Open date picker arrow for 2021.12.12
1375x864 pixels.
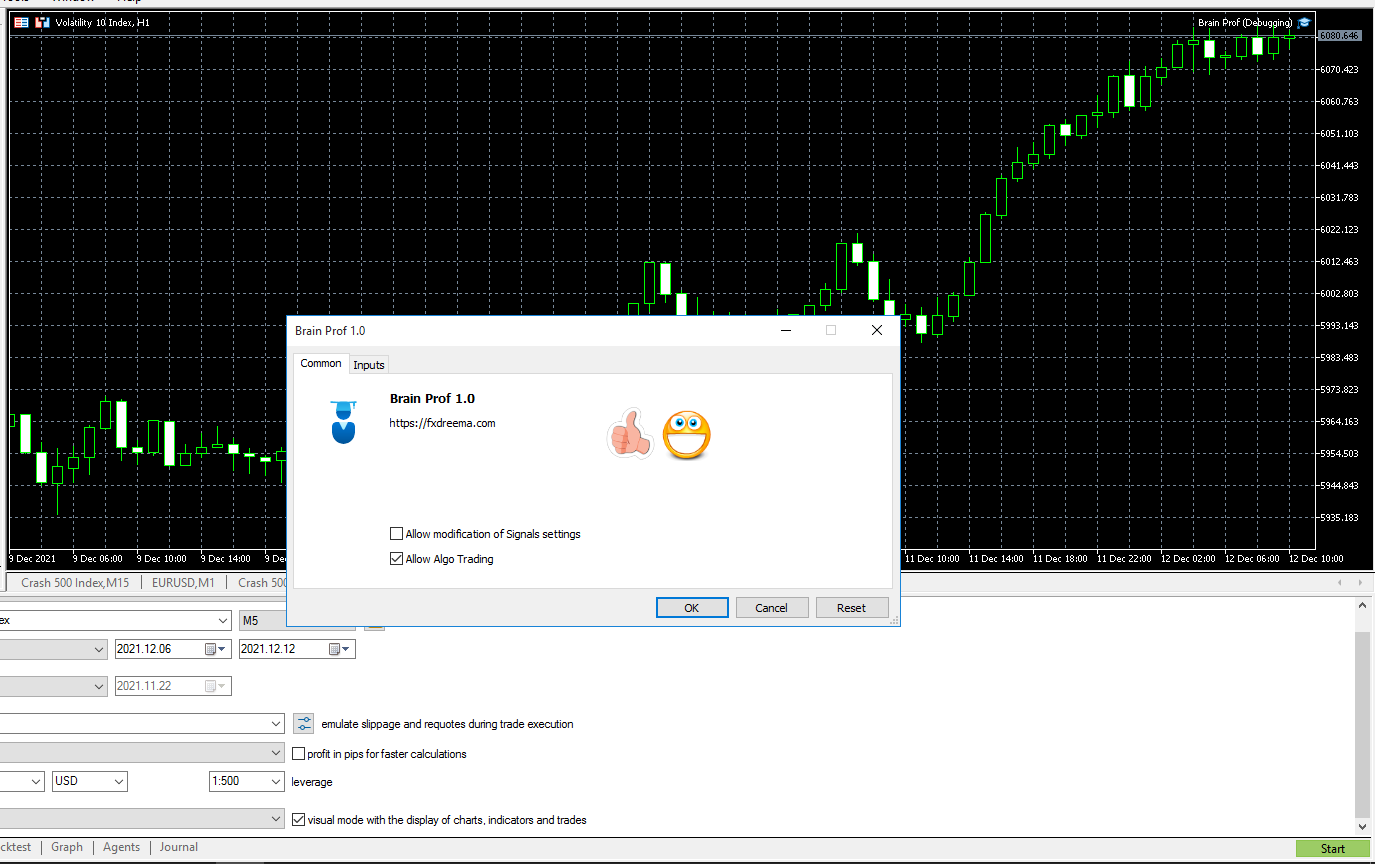click(x=347, y=649)
